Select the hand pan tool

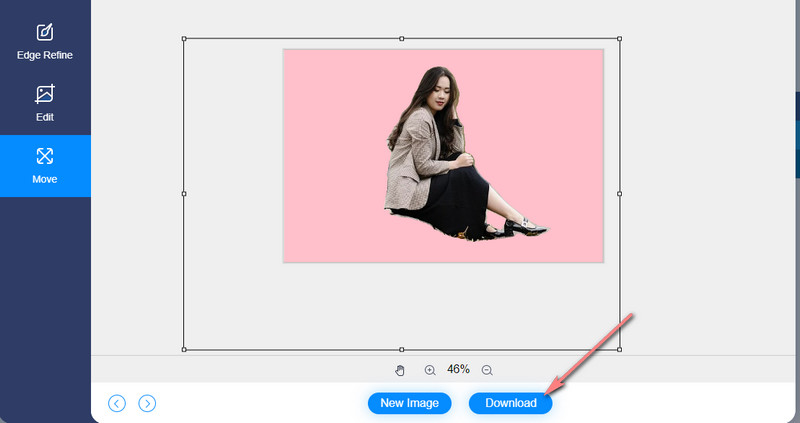click(400, 370)
